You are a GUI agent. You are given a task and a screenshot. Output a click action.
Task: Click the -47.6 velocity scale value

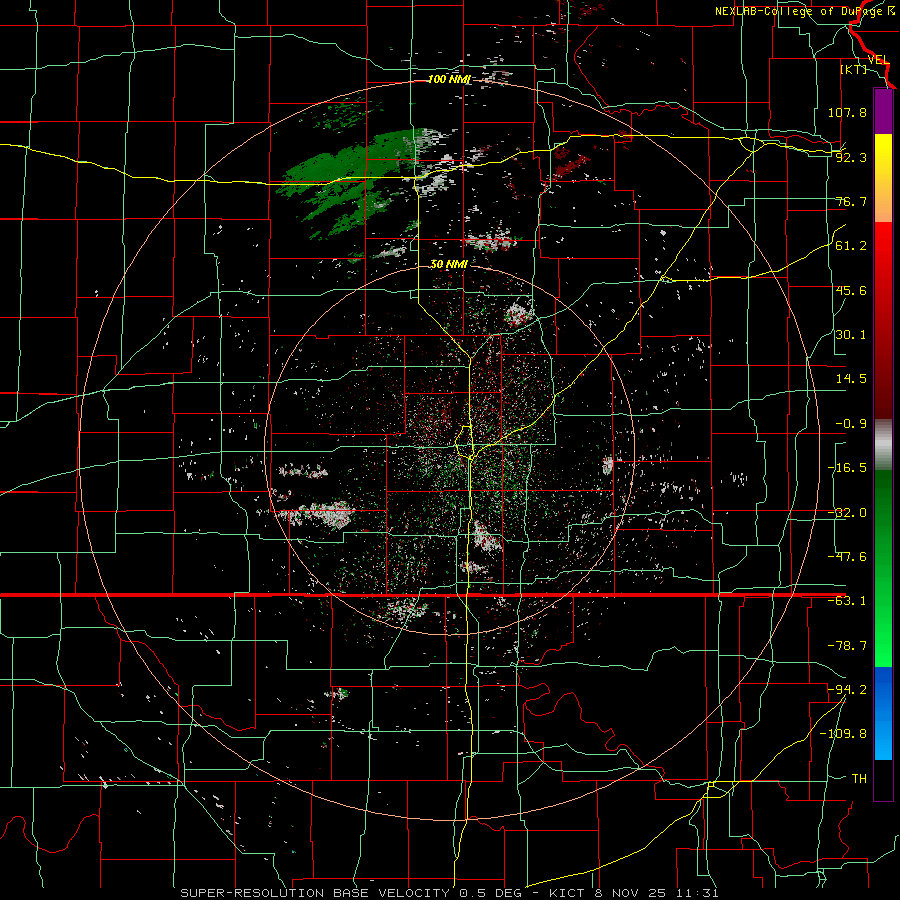tap(847, 557)
